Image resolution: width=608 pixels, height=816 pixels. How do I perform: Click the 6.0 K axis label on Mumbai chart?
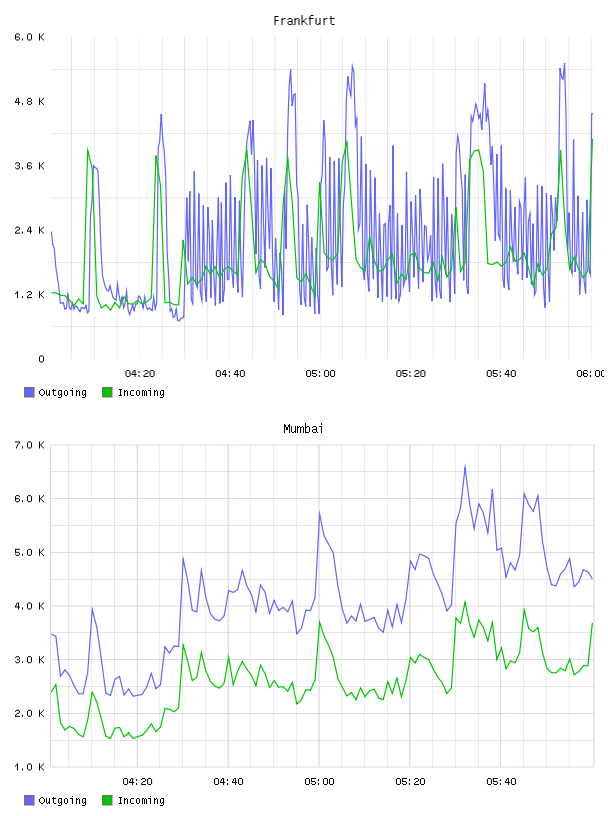pyautogui.click(x=30, y=499)
